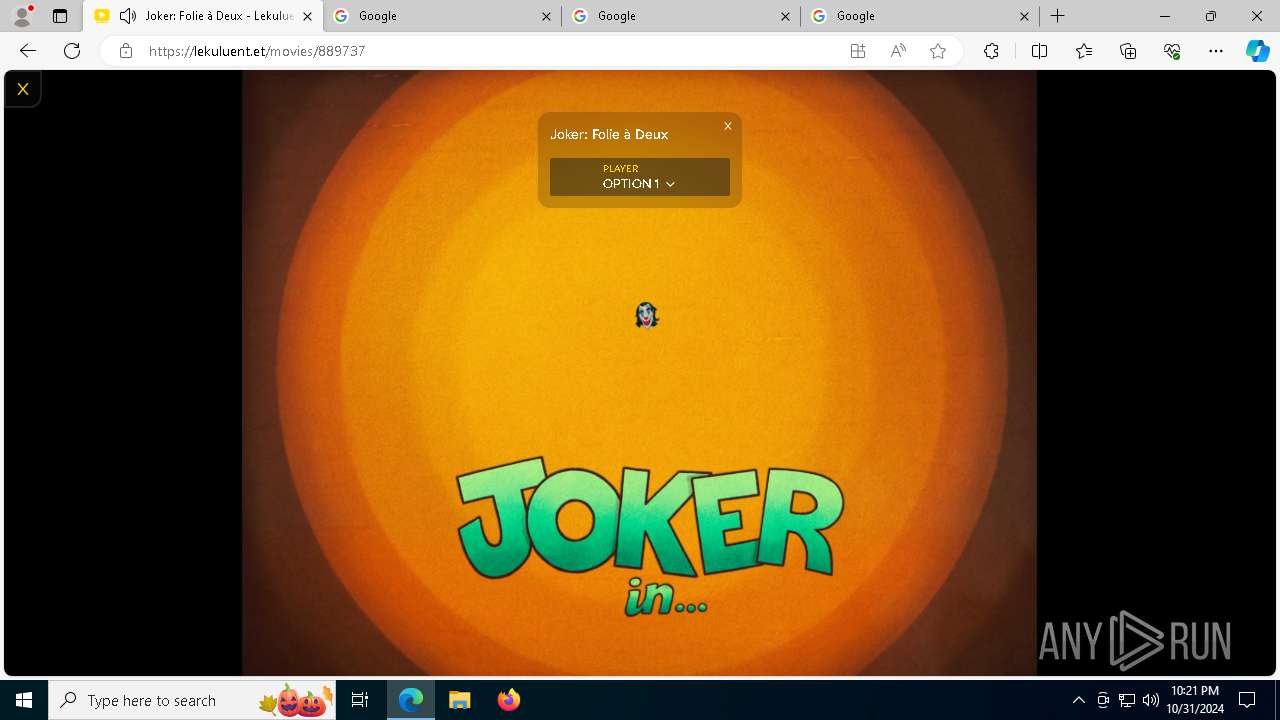Select the address bar URL
The width and height of the screenshot is (1280, 720).
(x=257, y=51)
